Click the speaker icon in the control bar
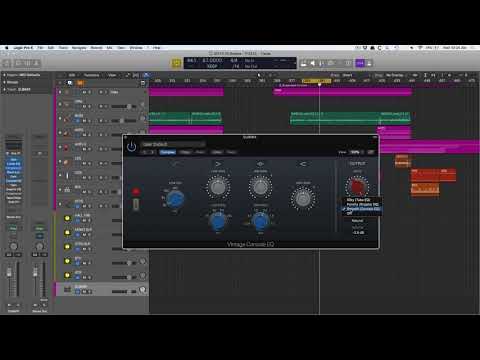The image size is (480, 360). 313,63
